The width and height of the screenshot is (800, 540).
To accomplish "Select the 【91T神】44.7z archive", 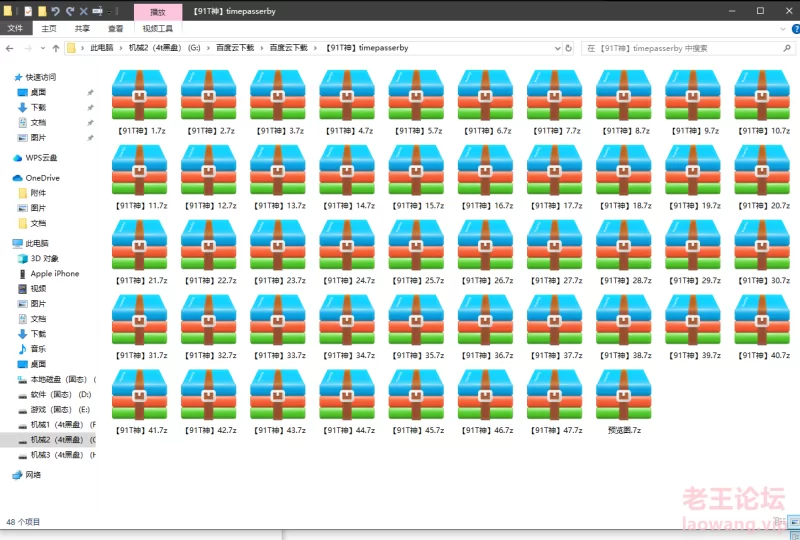I will coord(347,402).
